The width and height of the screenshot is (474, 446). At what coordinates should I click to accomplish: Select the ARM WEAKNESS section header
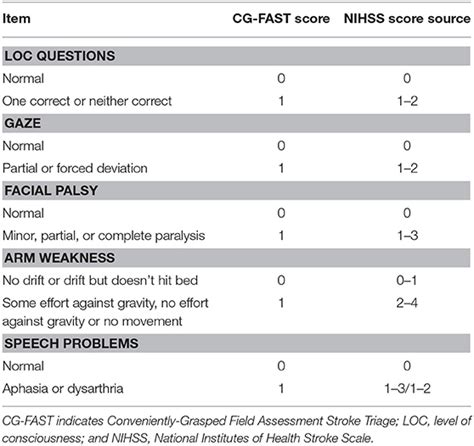click(236, 258)
